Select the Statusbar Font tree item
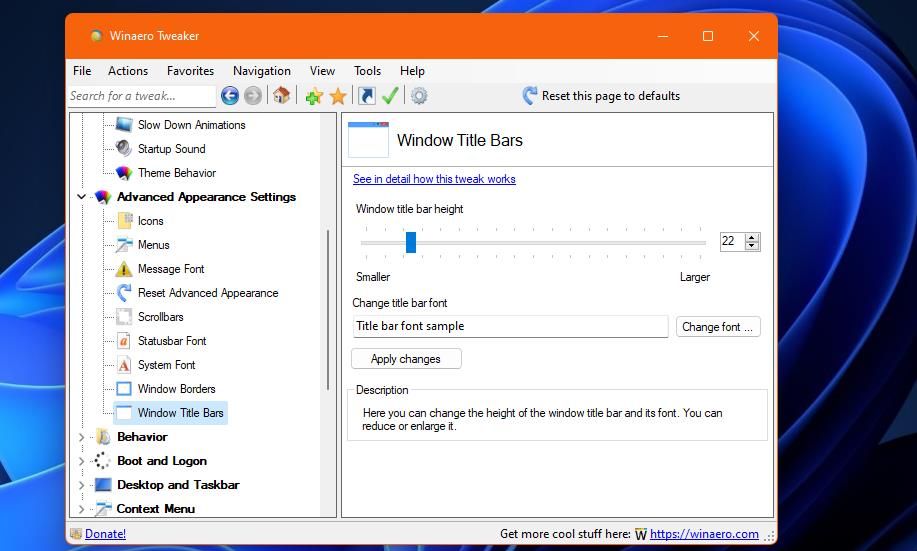Viewport: 917px width, 551px height. pyautogui.click(x=172, y=340)
